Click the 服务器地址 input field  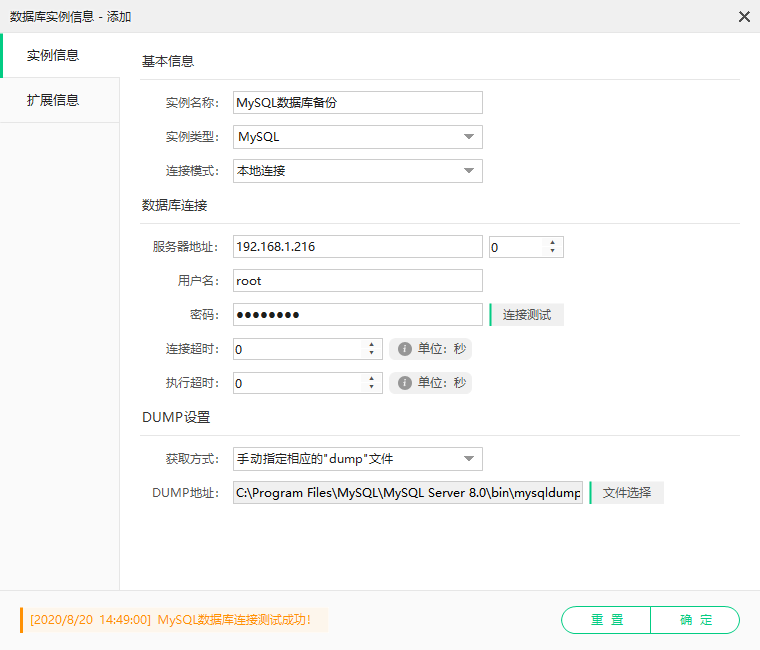358,247
